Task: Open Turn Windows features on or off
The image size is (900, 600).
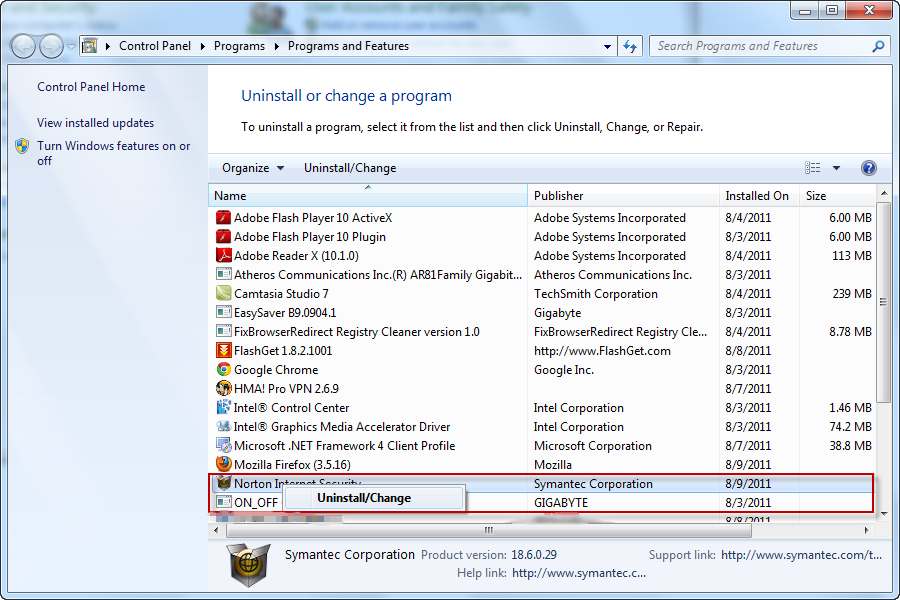Action: pos(114,153)
